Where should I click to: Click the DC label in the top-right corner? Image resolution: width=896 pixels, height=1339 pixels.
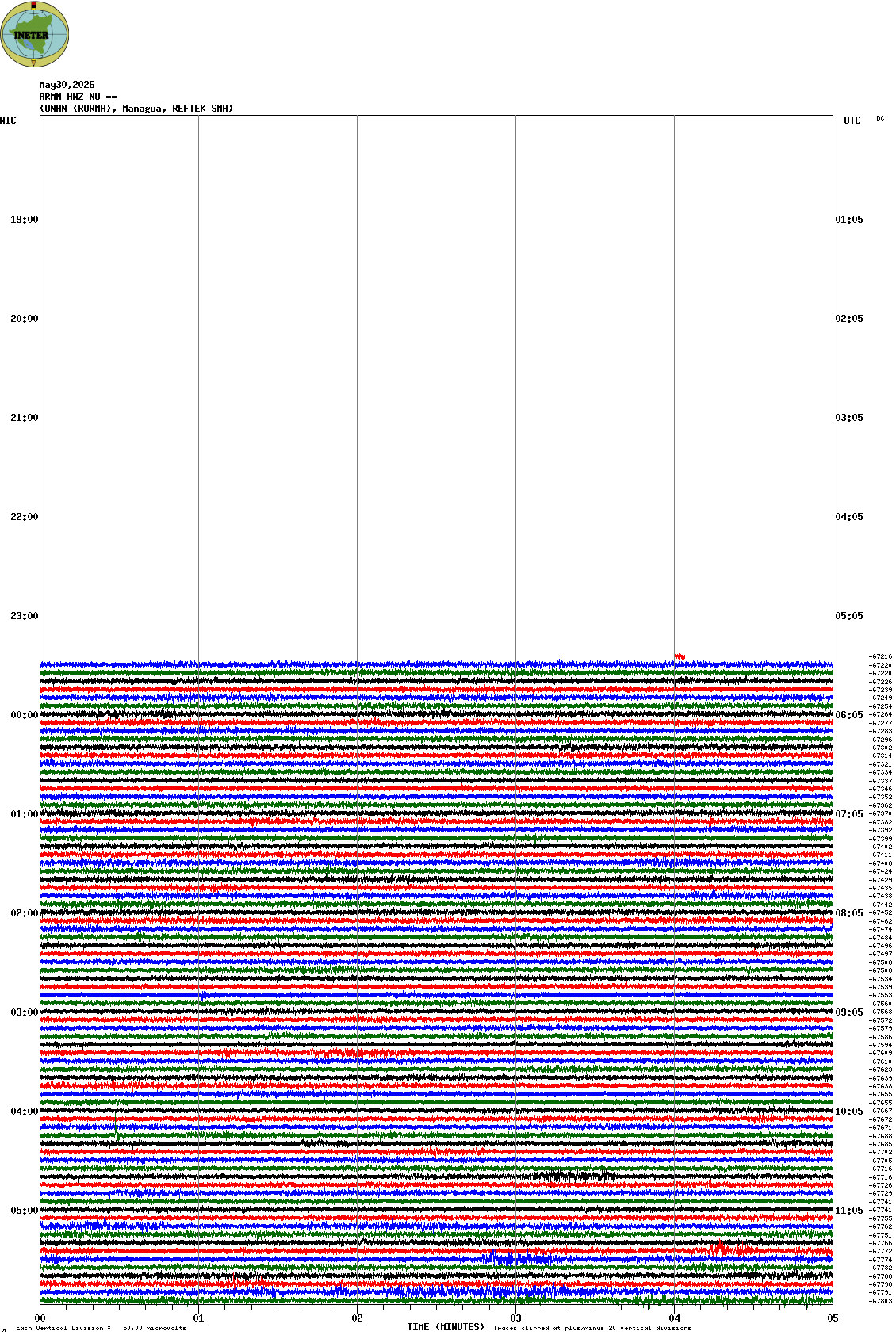(x=880, y=118)
